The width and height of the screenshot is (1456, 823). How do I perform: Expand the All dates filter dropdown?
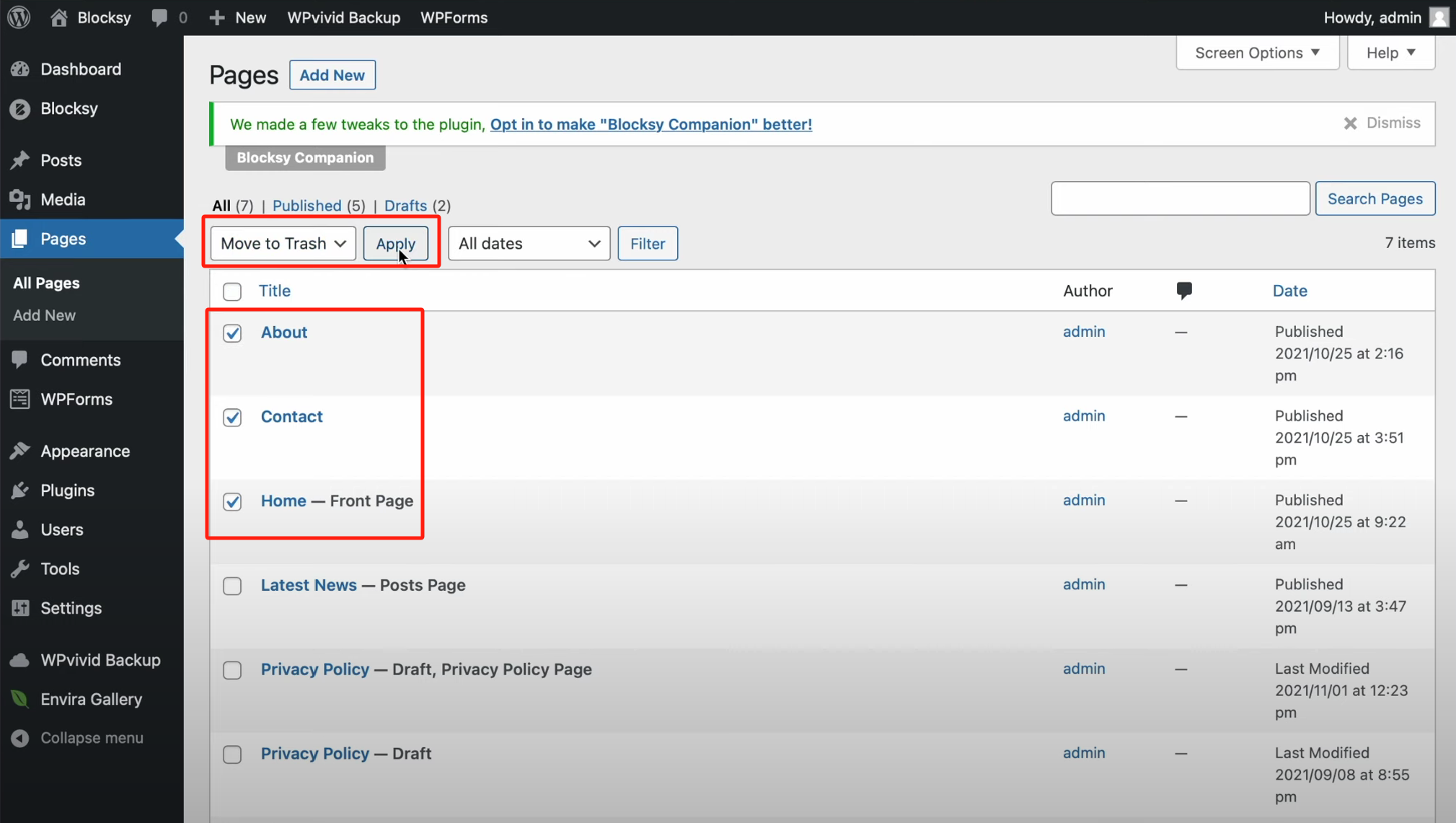point(529,244)
